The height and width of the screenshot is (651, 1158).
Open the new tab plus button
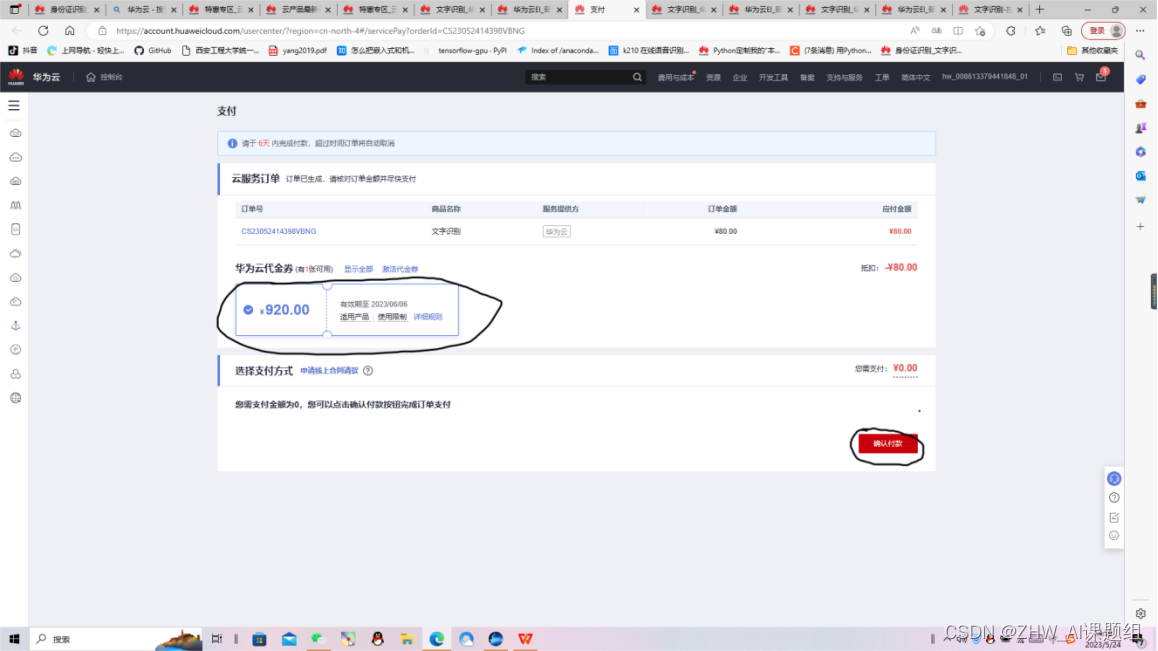pyautogui.click(x=1040, y=10)
